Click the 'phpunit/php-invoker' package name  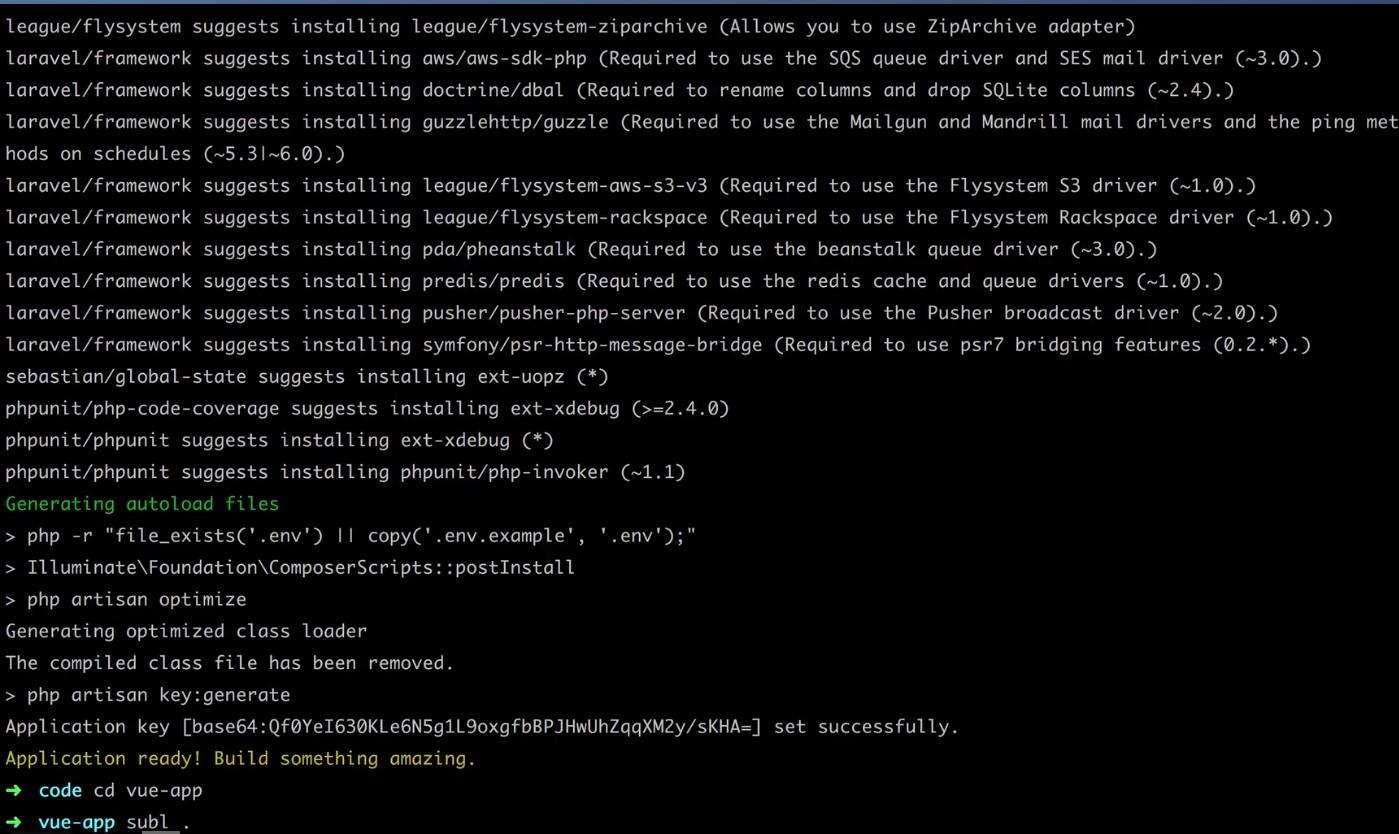tap(504, 472)
